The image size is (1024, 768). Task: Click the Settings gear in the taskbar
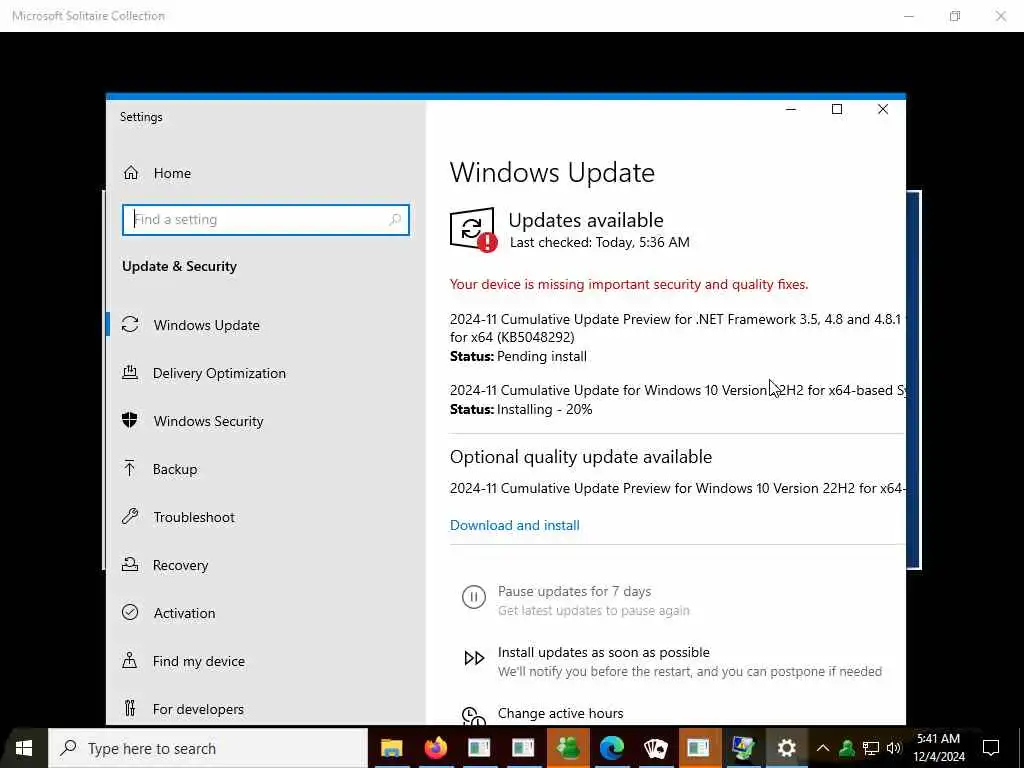(x=786, y=748)
